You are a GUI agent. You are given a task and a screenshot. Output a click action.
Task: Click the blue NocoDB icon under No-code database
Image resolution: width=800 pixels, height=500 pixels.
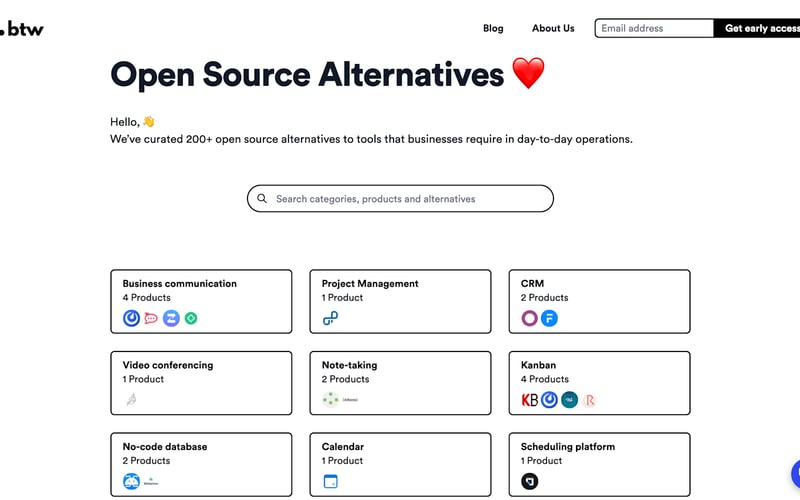pyautogui.click(x=131, y=481)
